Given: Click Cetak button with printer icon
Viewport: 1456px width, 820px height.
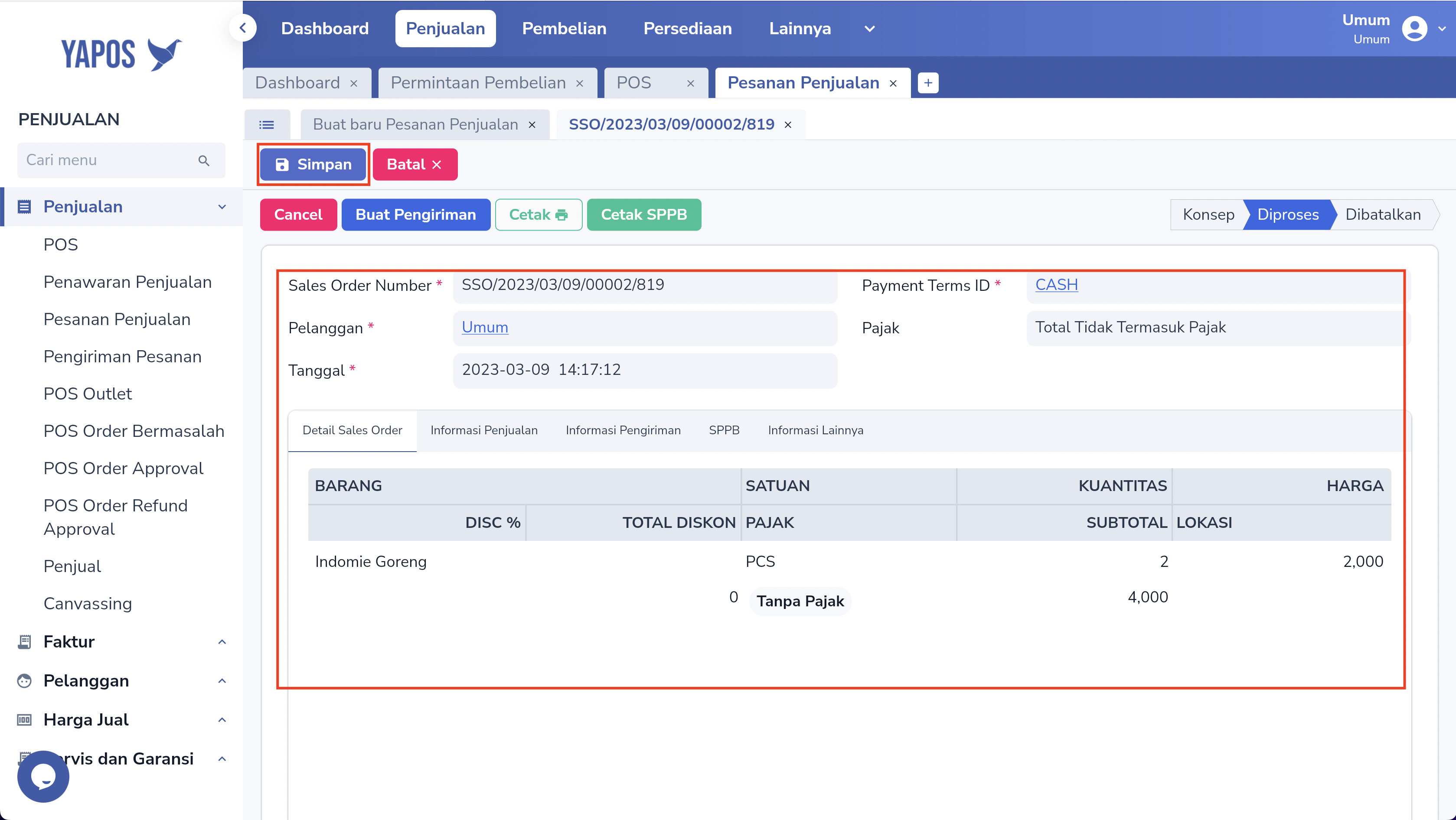Looking at the screenshot, I should [x=538, y=215].
